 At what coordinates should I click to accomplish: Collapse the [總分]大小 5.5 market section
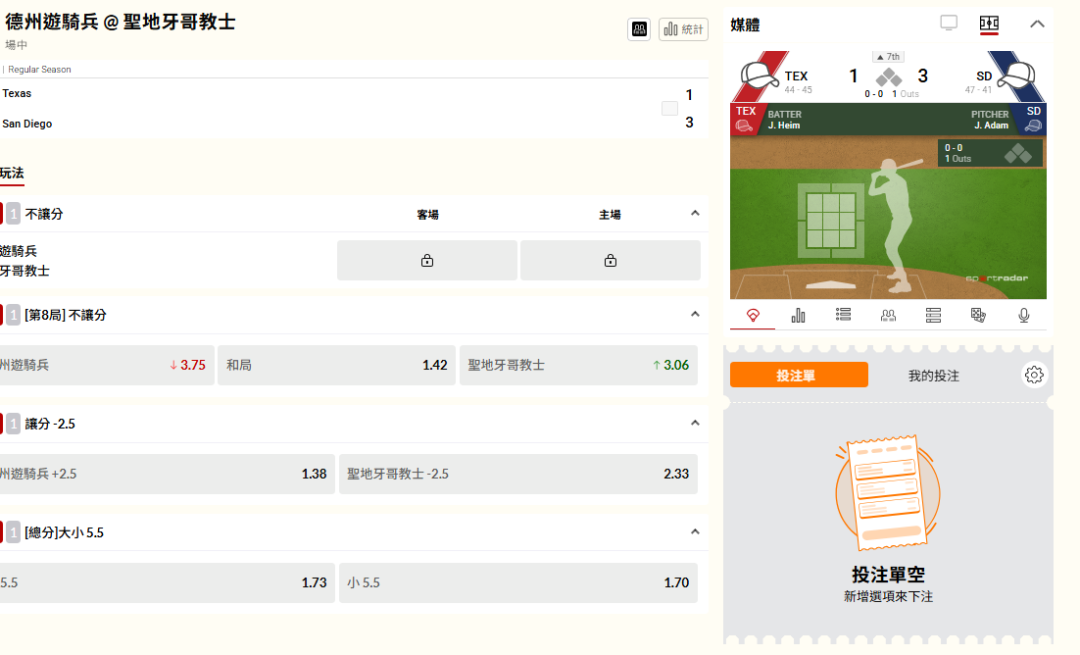695,532
